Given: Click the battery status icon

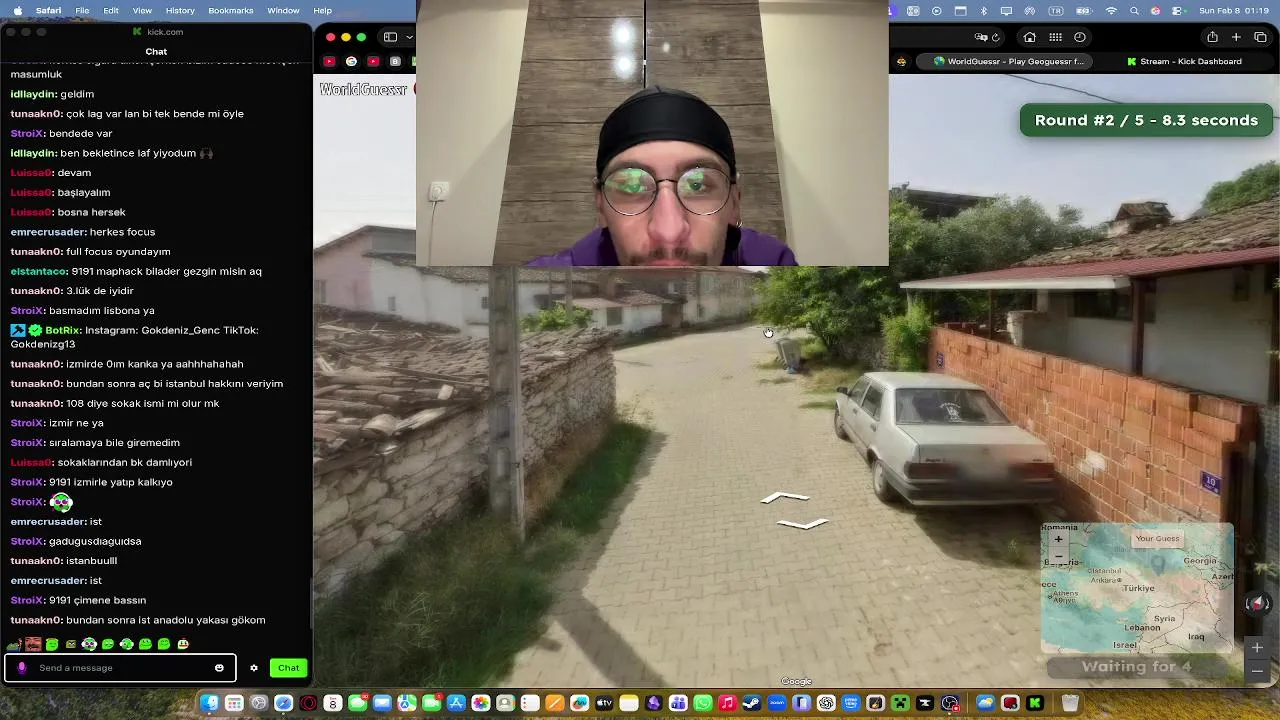Looking at the screenshot, I should 1086,10.
